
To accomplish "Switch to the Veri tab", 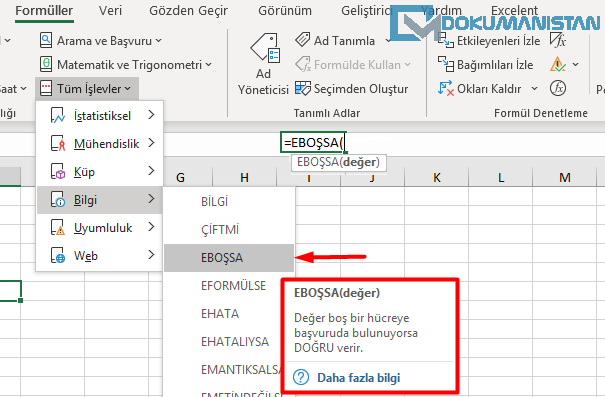I will pos(110,10).
